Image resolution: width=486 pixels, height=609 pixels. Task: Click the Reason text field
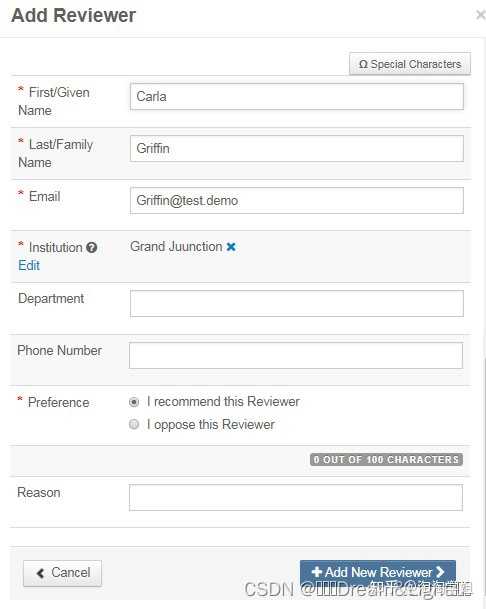pos(296,498)
